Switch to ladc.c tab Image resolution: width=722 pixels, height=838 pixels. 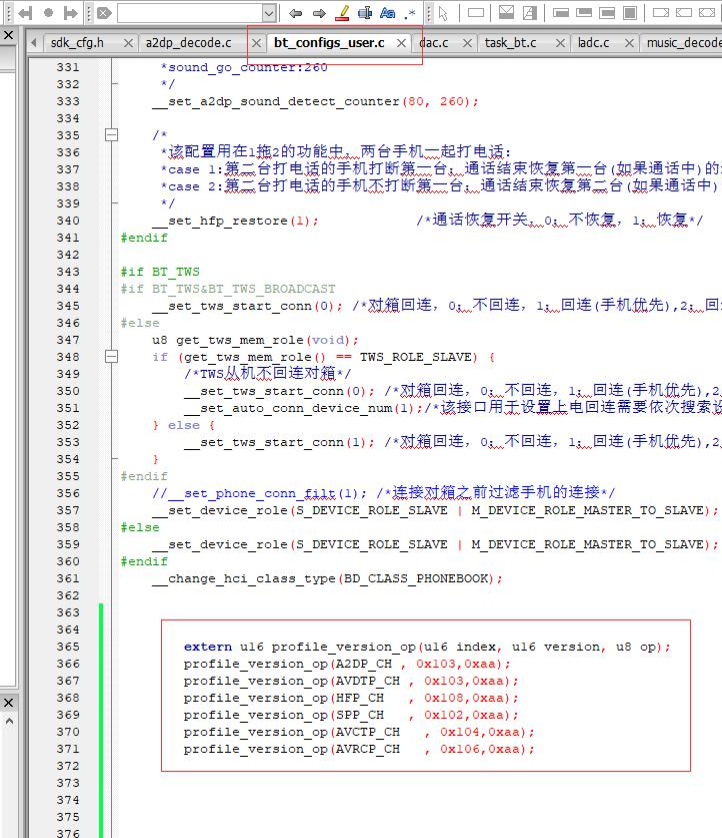click(x=593, y=43)
